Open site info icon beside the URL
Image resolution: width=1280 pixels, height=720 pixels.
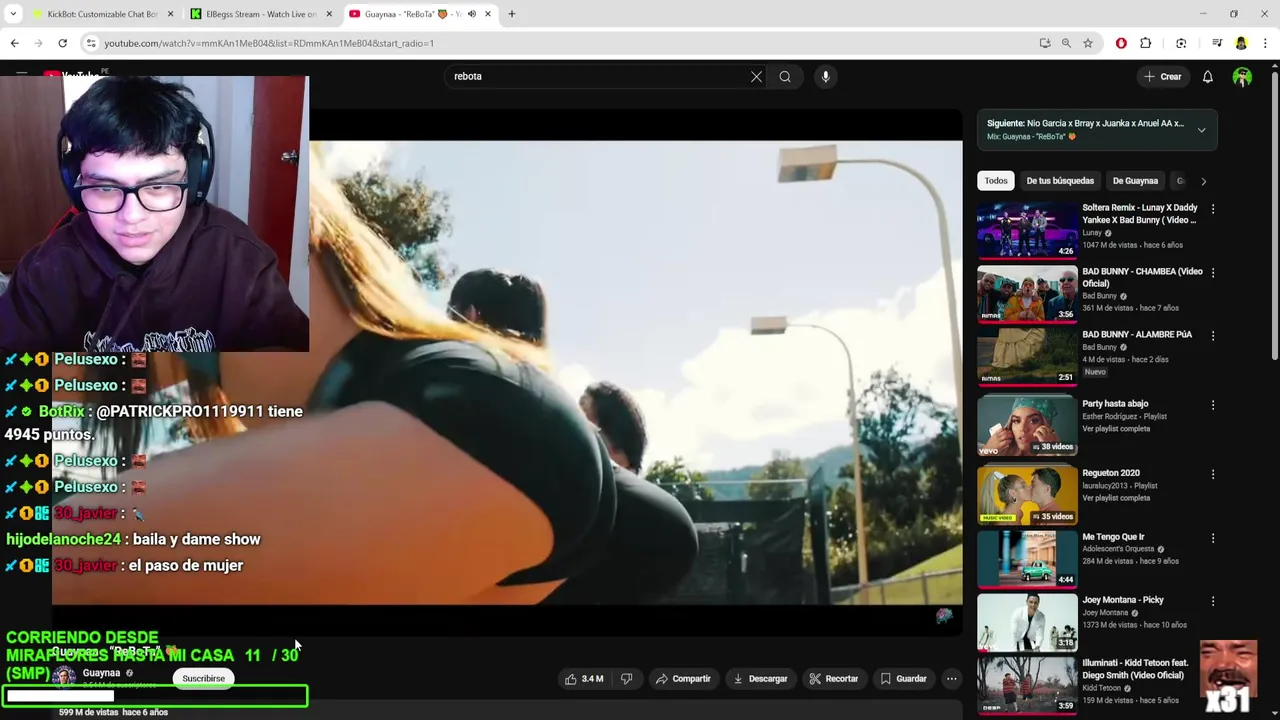[x=91, y=43]
